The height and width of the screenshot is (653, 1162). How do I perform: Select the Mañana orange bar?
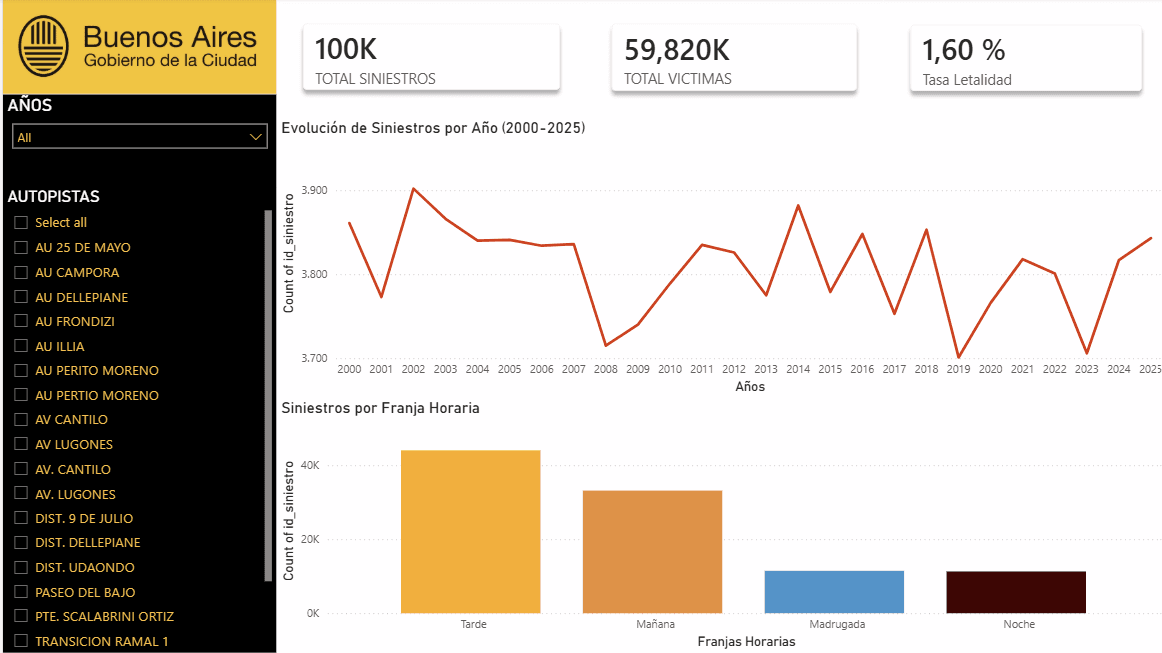click(652, 551)
